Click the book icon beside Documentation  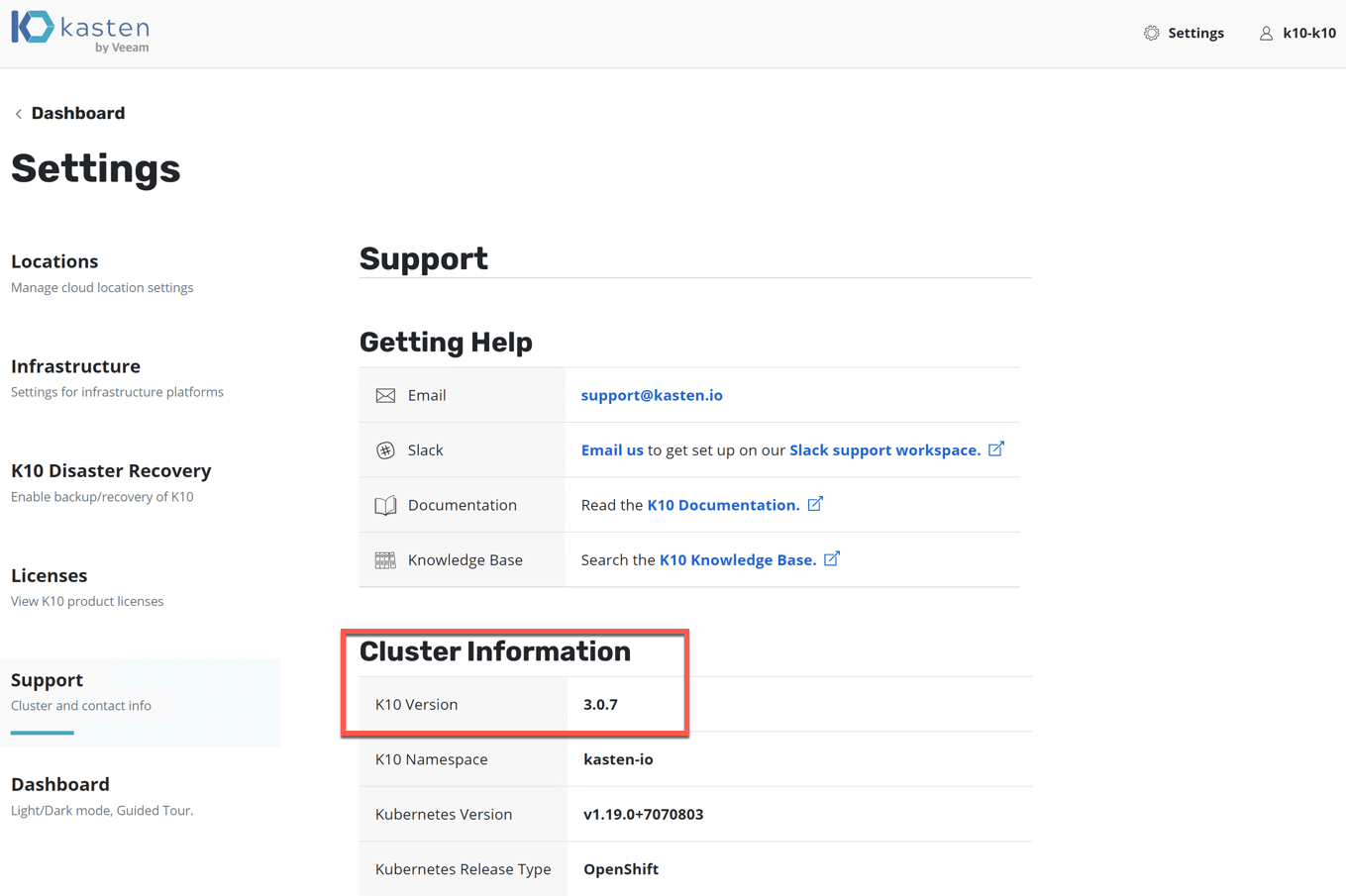pyautogui.click(x=385, y=505)
